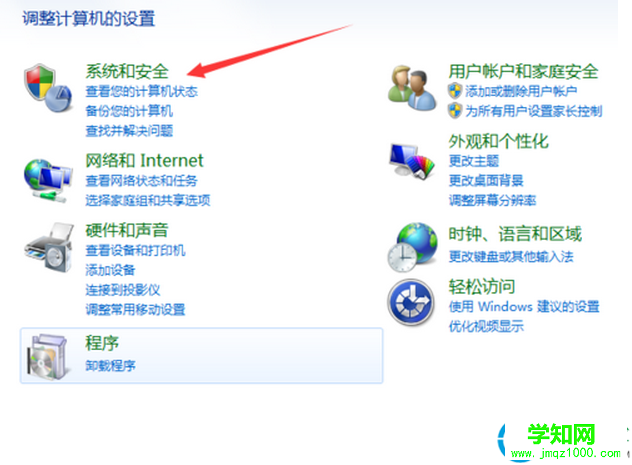The width and height of the screenshot is (632, 465).
Task: Click the User Accounts people icon
Action: pyautogui.click(x=412, y=88)
